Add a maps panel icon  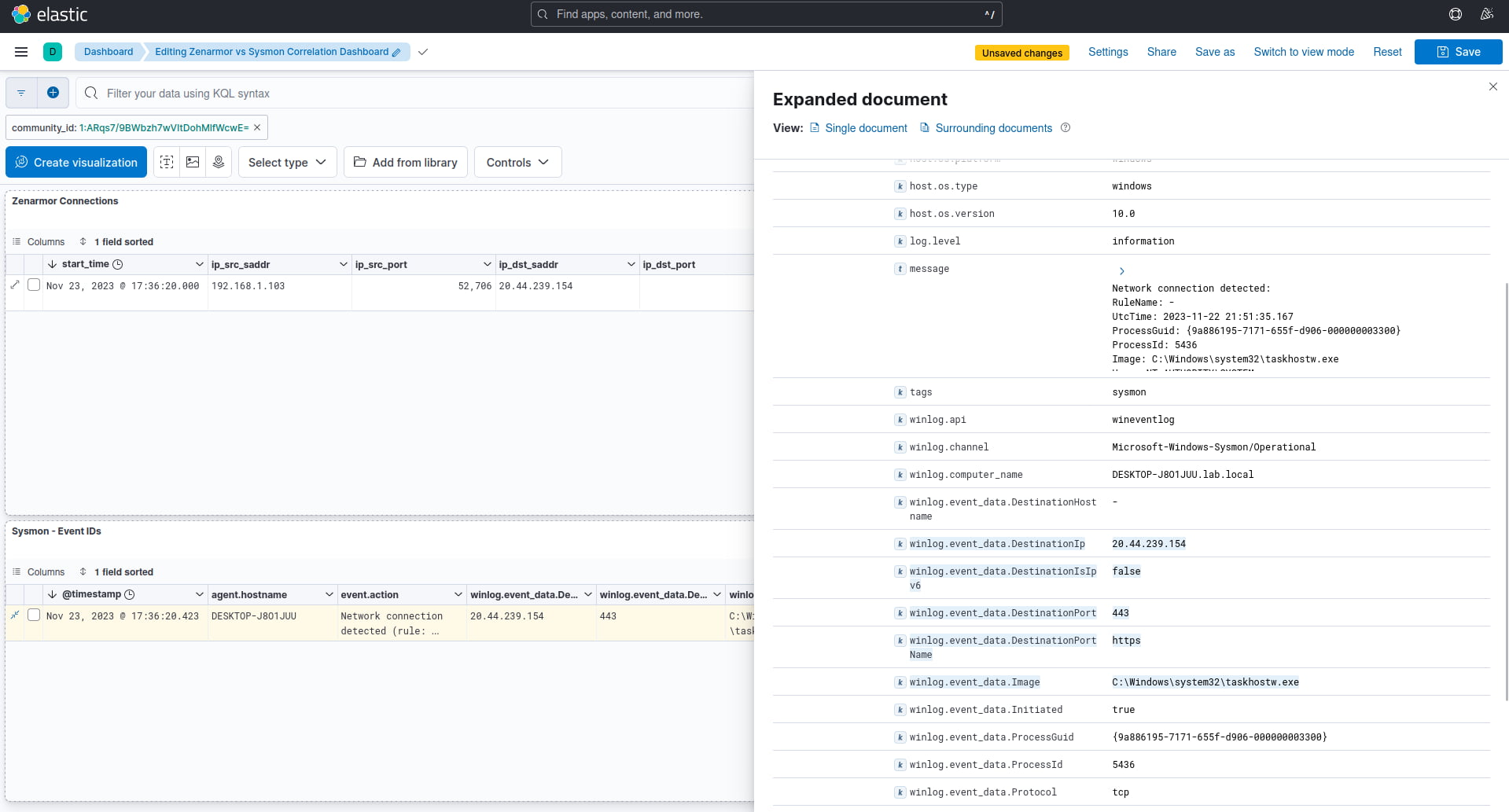click(219, 162)
